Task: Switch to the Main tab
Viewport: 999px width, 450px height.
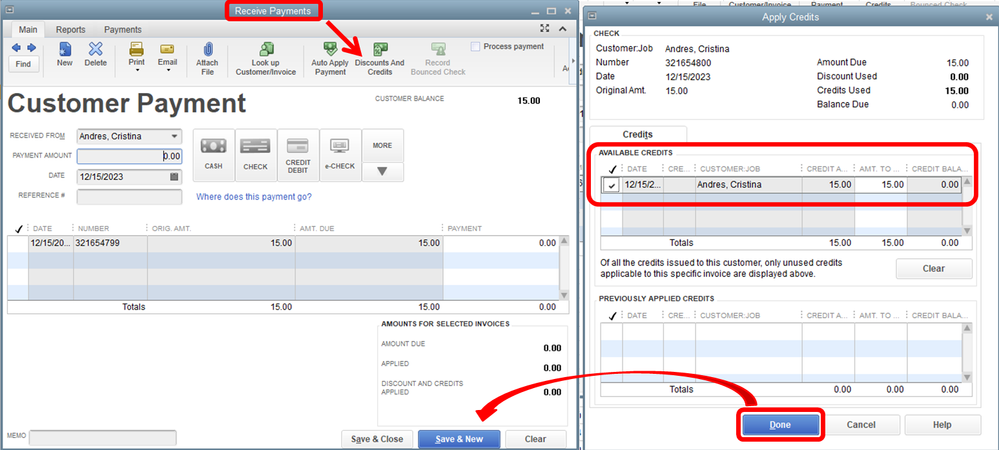Action: (27, 29)
